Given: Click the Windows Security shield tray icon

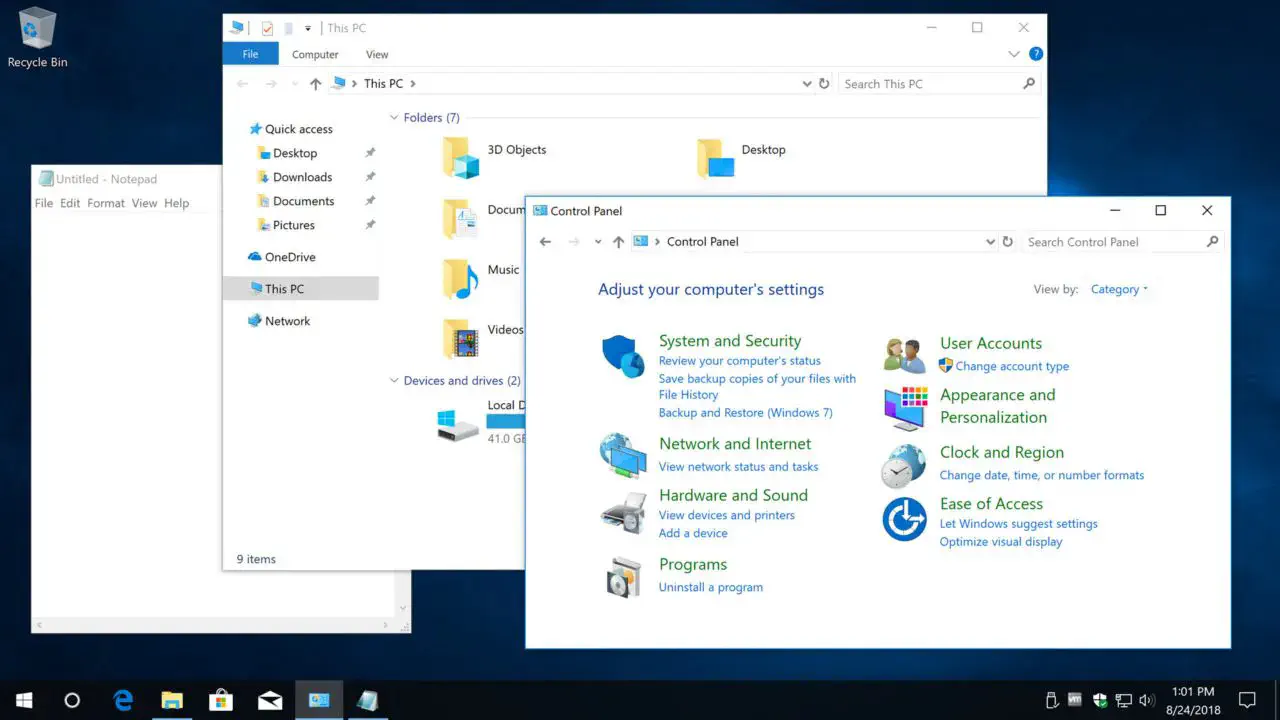Looking at the screenshot, I should [1100, 700].
